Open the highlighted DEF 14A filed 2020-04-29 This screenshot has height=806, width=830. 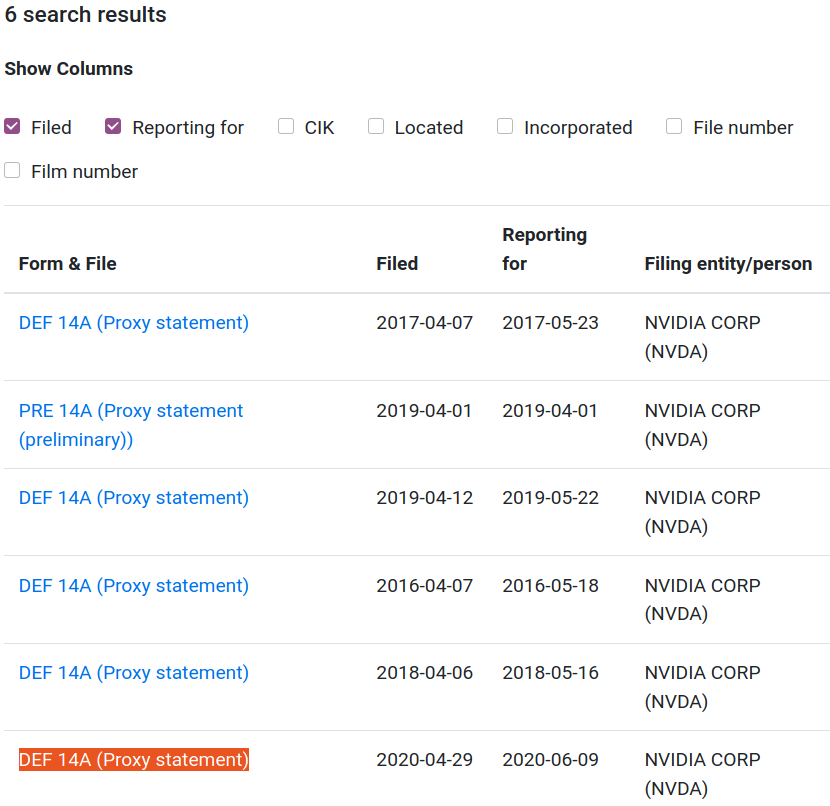(x=134, y=760)
